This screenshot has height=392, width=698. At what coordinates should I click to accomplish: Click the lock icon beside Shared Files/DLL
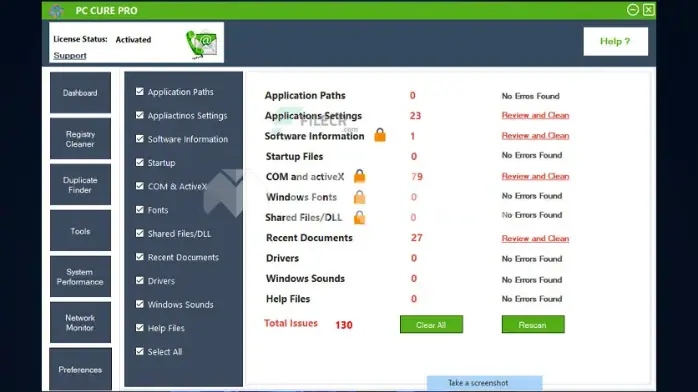tap(360, 217)
